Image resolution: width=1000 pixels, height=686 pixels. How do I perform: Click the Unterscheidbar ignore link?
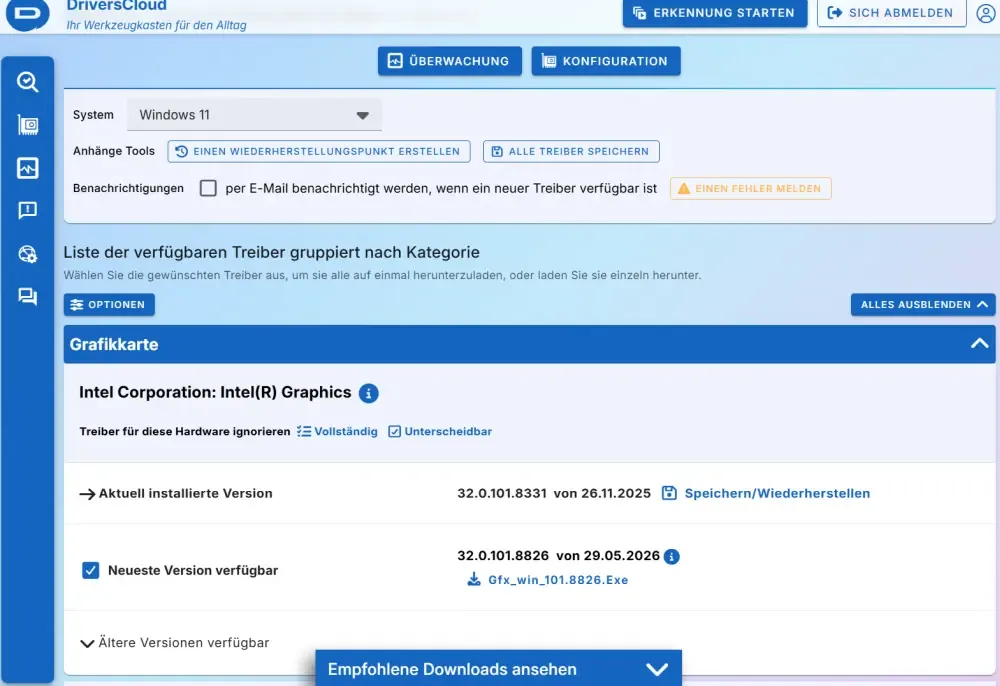(440, 432)
